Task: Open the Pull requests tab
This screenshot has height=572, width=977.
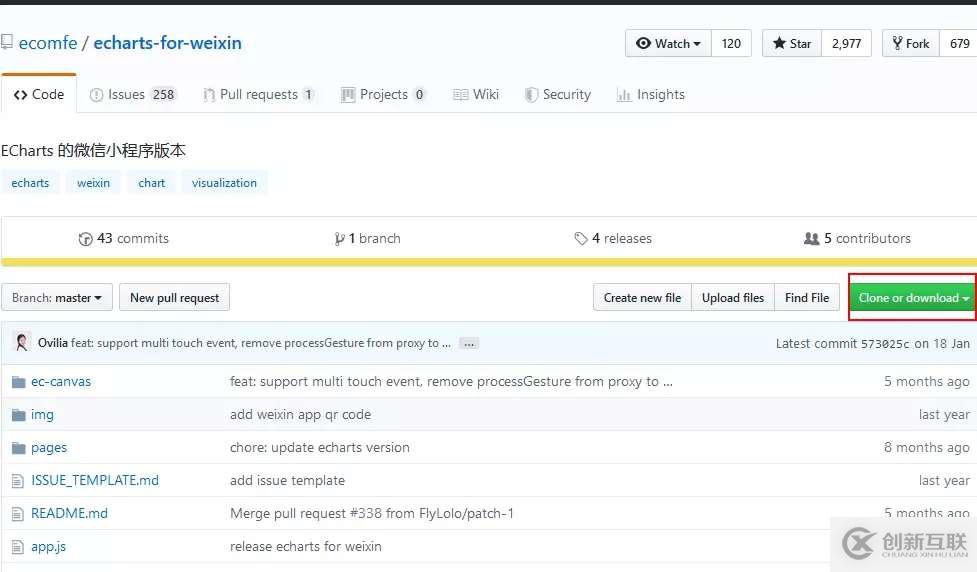Action: (258, 95)
